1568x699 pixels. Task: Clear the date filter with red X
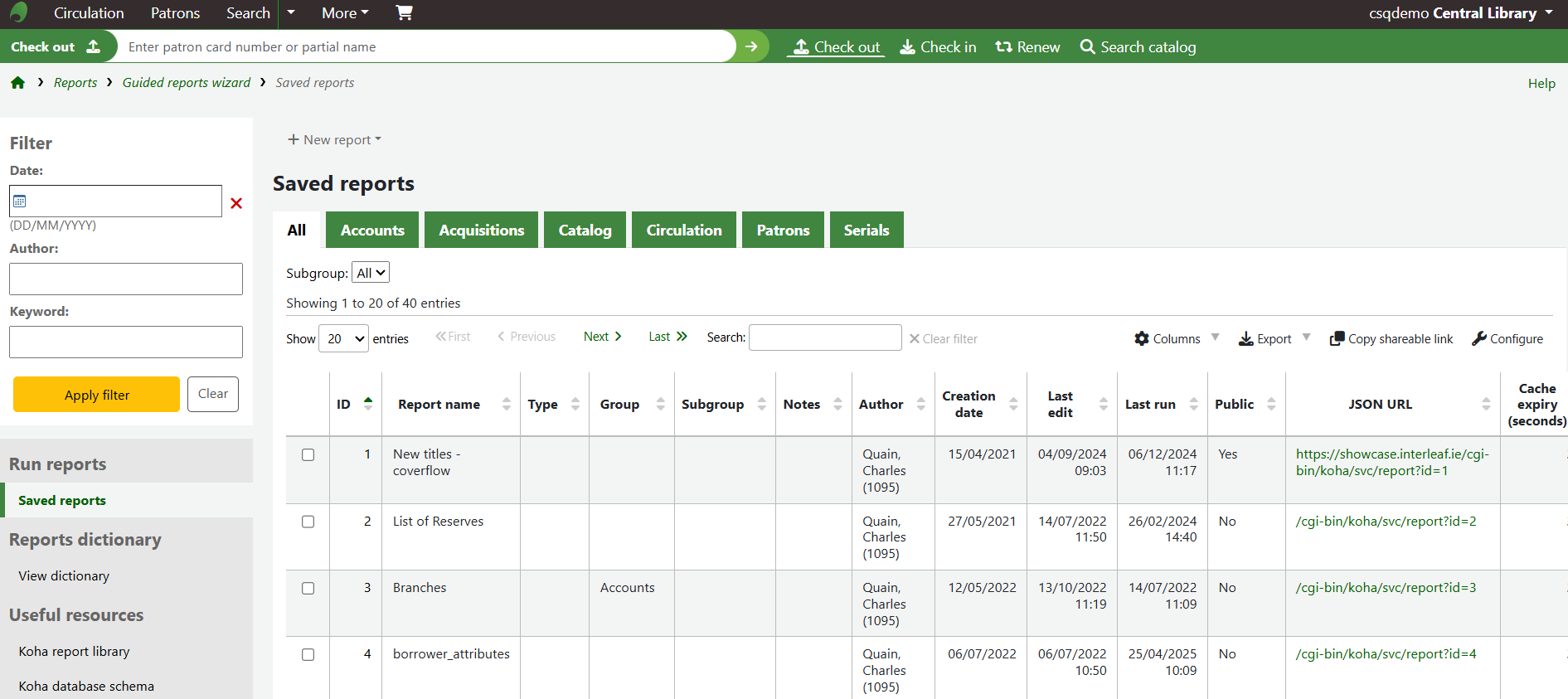(236, 203)
